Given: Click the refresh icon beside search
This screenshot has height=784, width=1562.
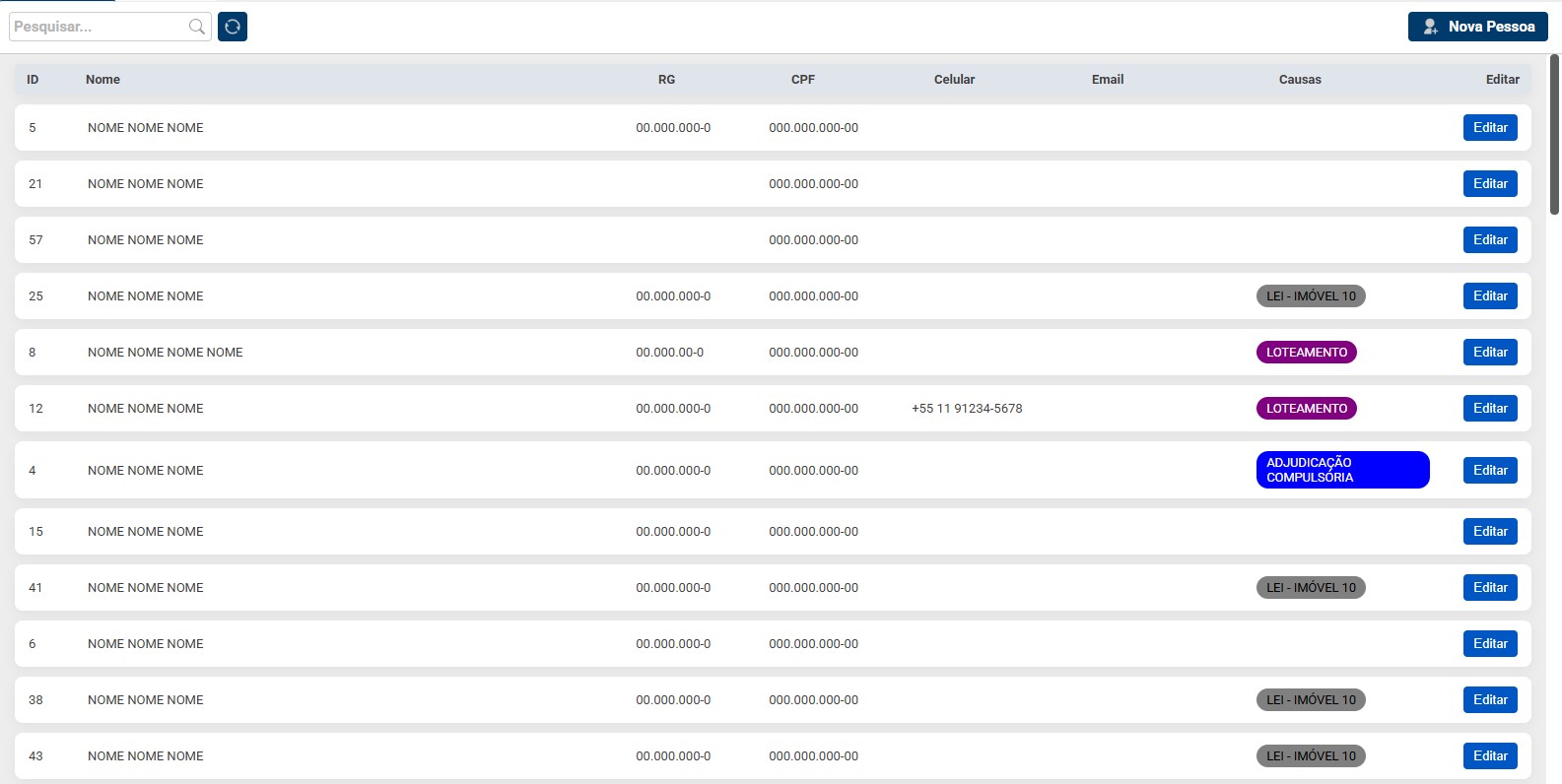Looking at the screenshot, I should coord(233,27).
